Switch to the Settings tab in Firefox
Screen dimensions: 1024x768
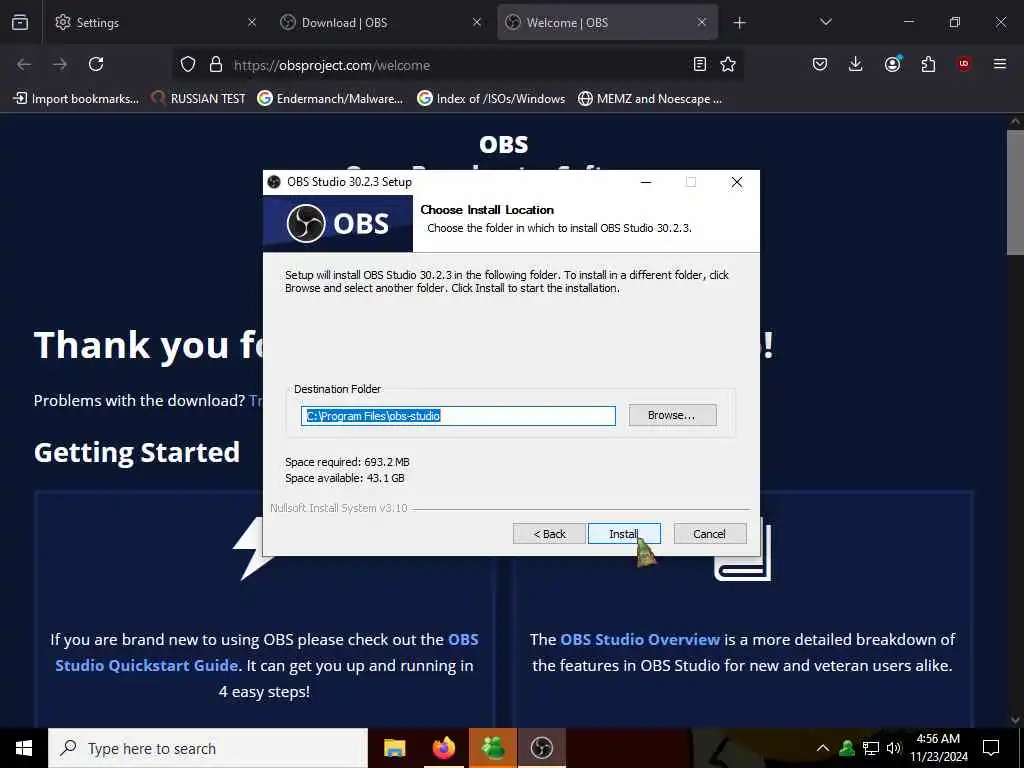click(x=155, y=22)
